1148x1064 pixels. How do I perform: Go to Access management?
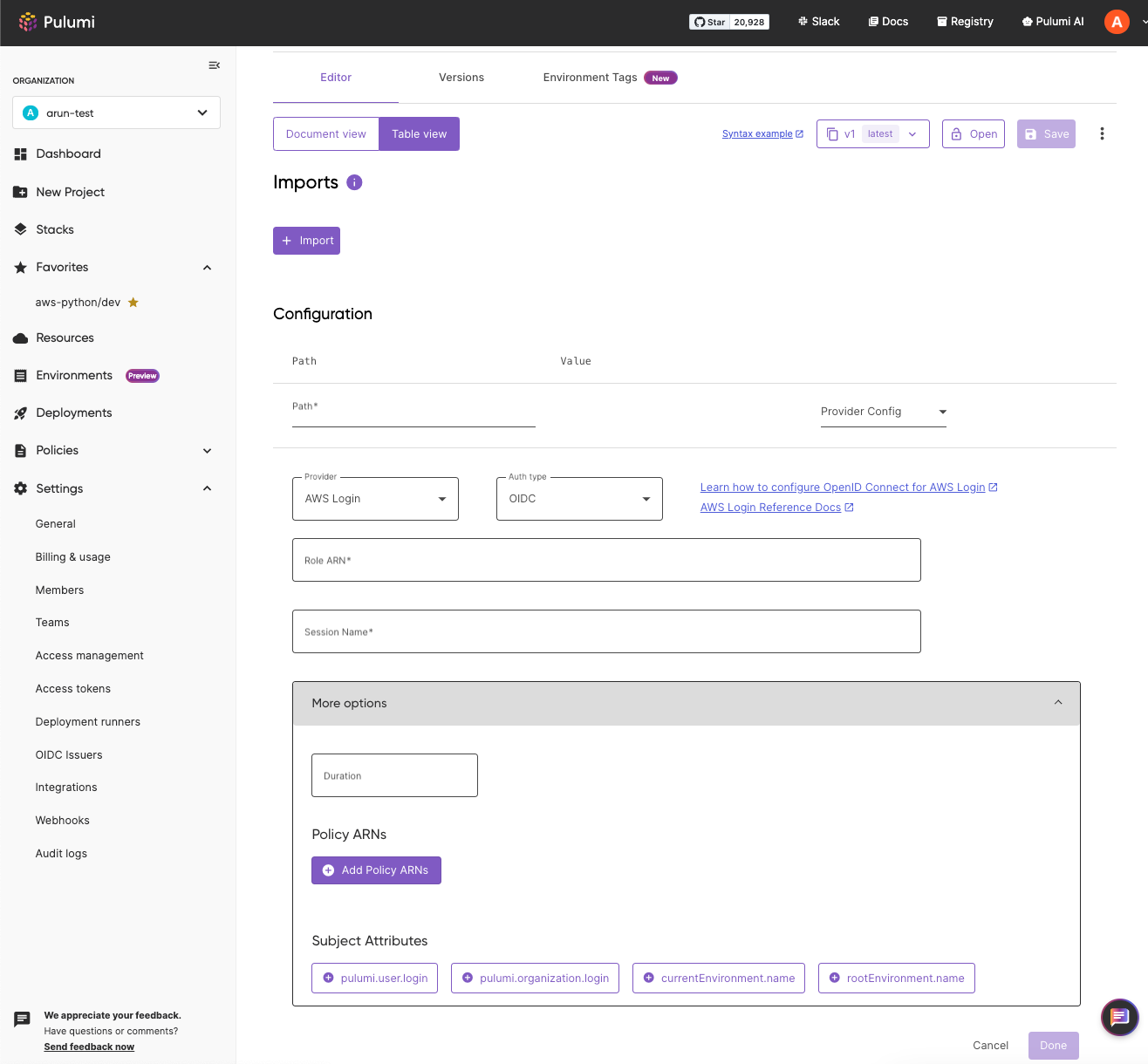[x=90, y=656]
